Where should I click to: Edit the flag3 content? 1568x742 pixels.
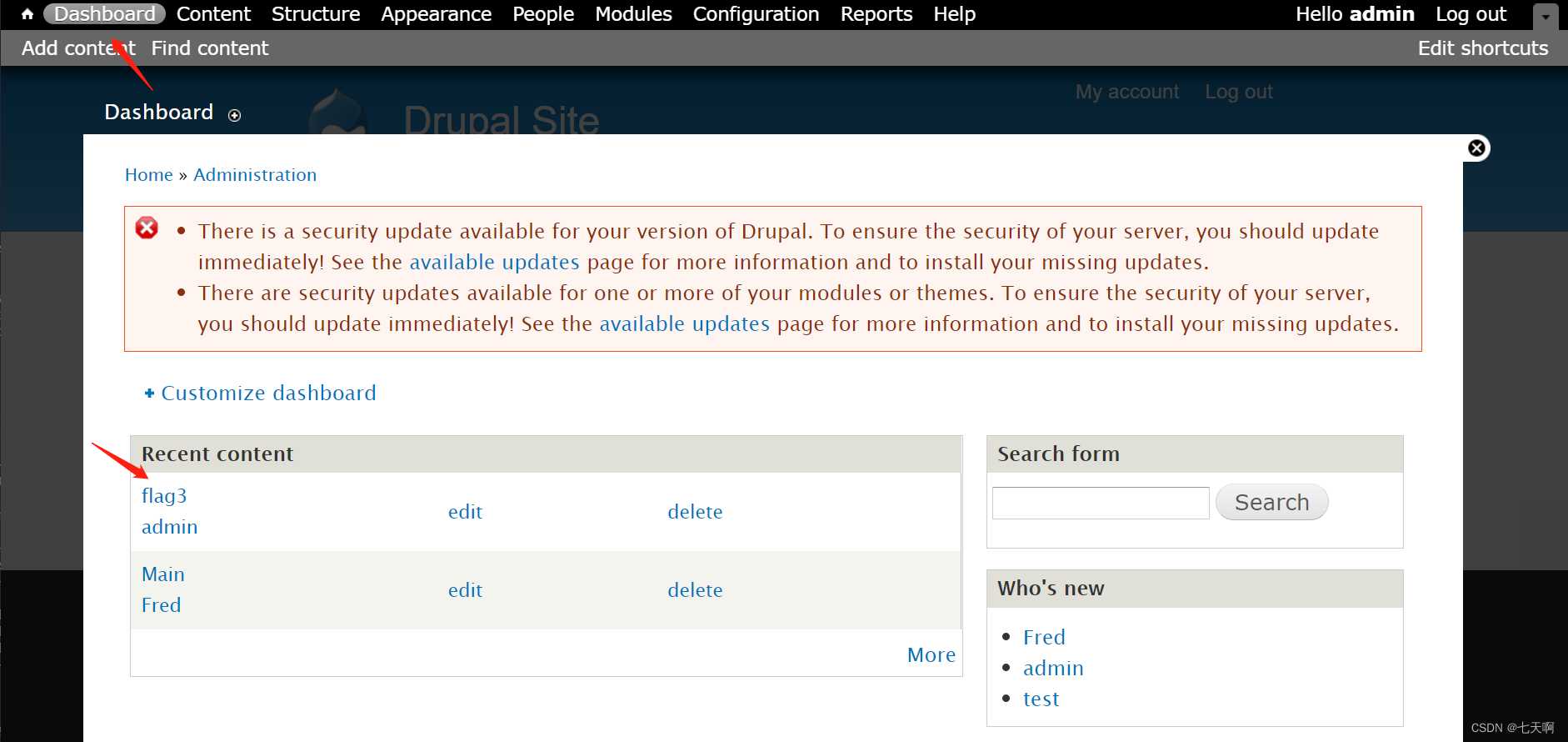click(465, 512)
